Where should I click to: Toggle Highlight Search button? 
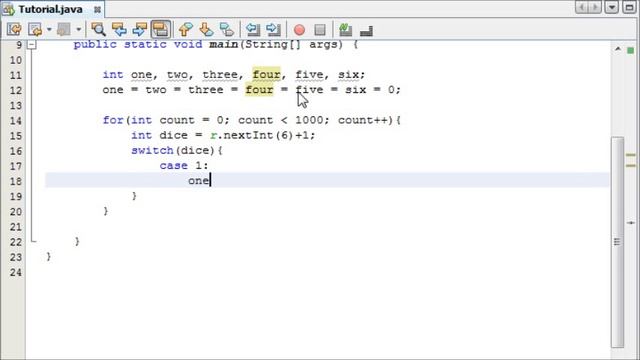pos(160,29)
